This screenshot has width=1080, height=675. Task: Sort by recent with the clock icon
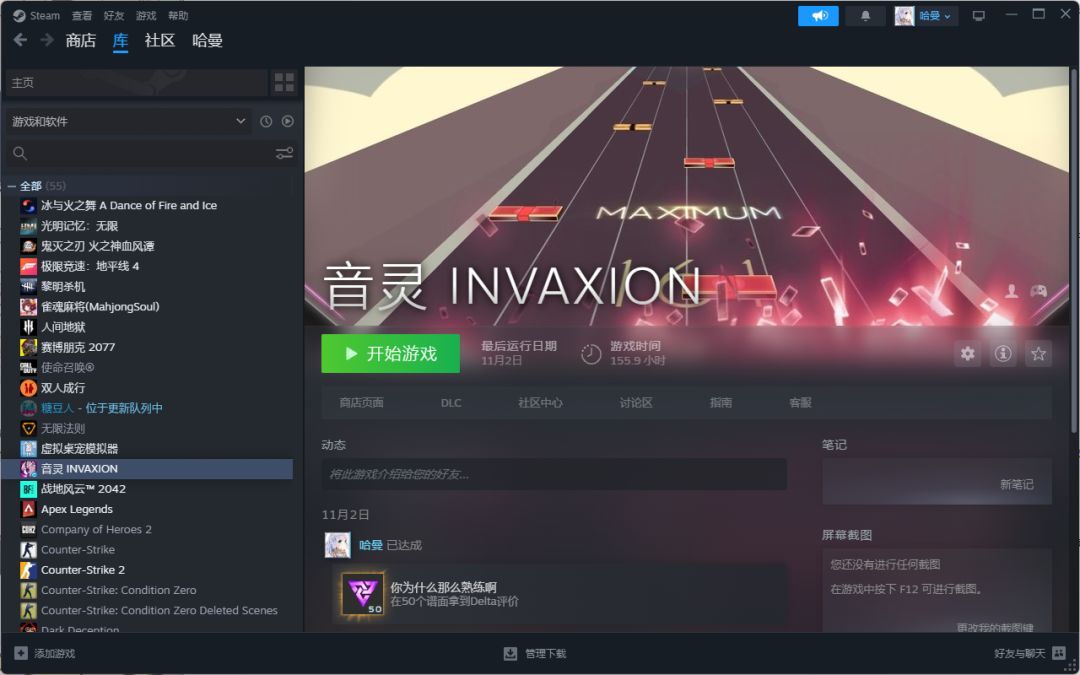[266, 121]
